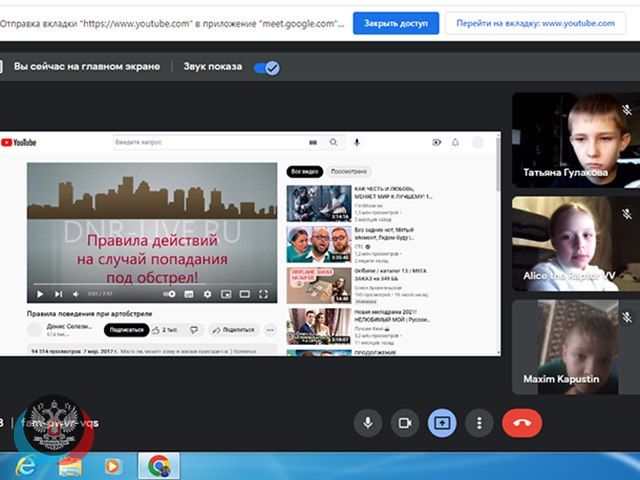This screenshot has width=640, height=480.
Task: Open YouTube notifications bell
Action: (456, 142)
